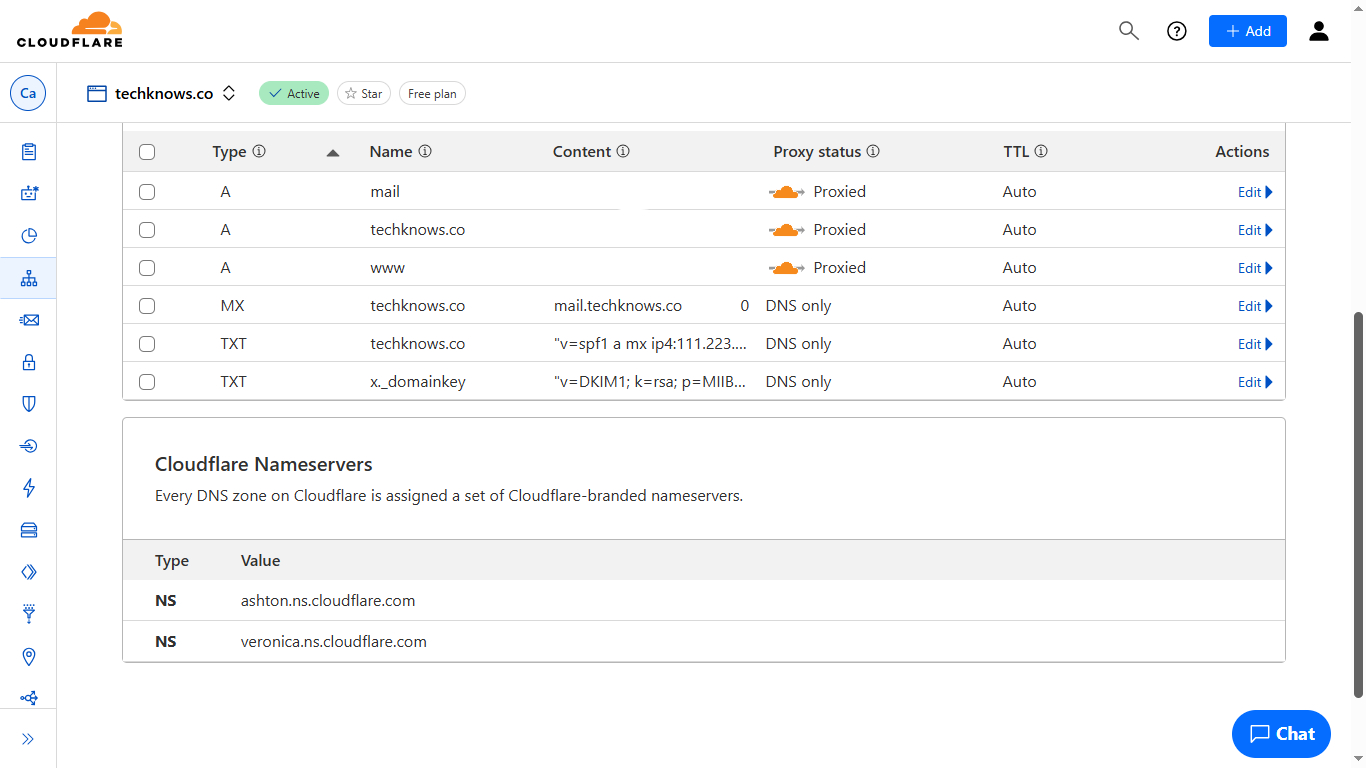This screenshot has height=768, width=1366.
Task: Click the Ca account avatar
Action: tap(28, 93)
